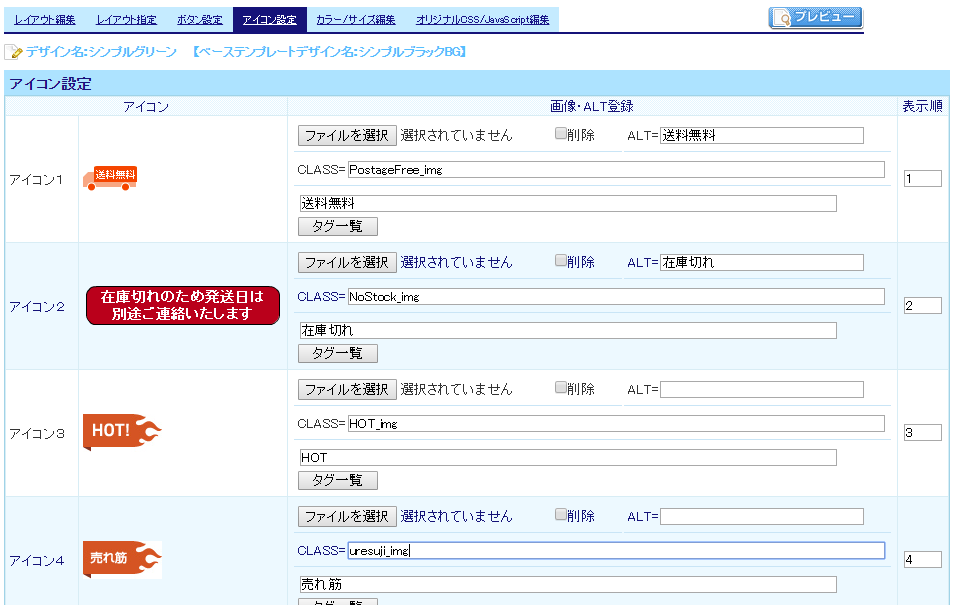Image resolution: width=958 pixels, height=605 pixels.
Task: Choose a file for アイコン4
Action: (347, 517)
